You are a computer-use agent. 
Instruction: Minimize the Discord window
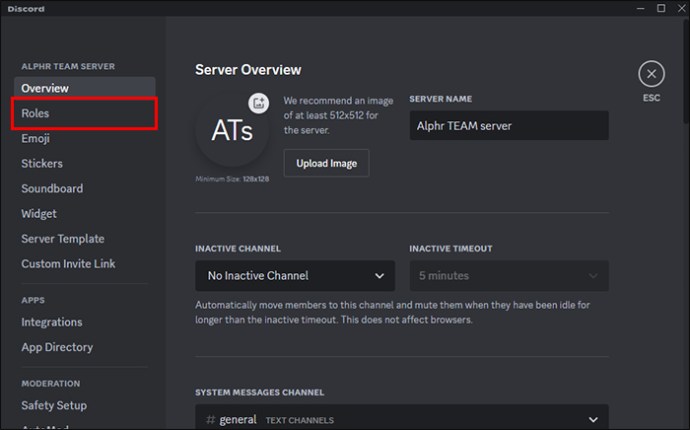(640, 8)
